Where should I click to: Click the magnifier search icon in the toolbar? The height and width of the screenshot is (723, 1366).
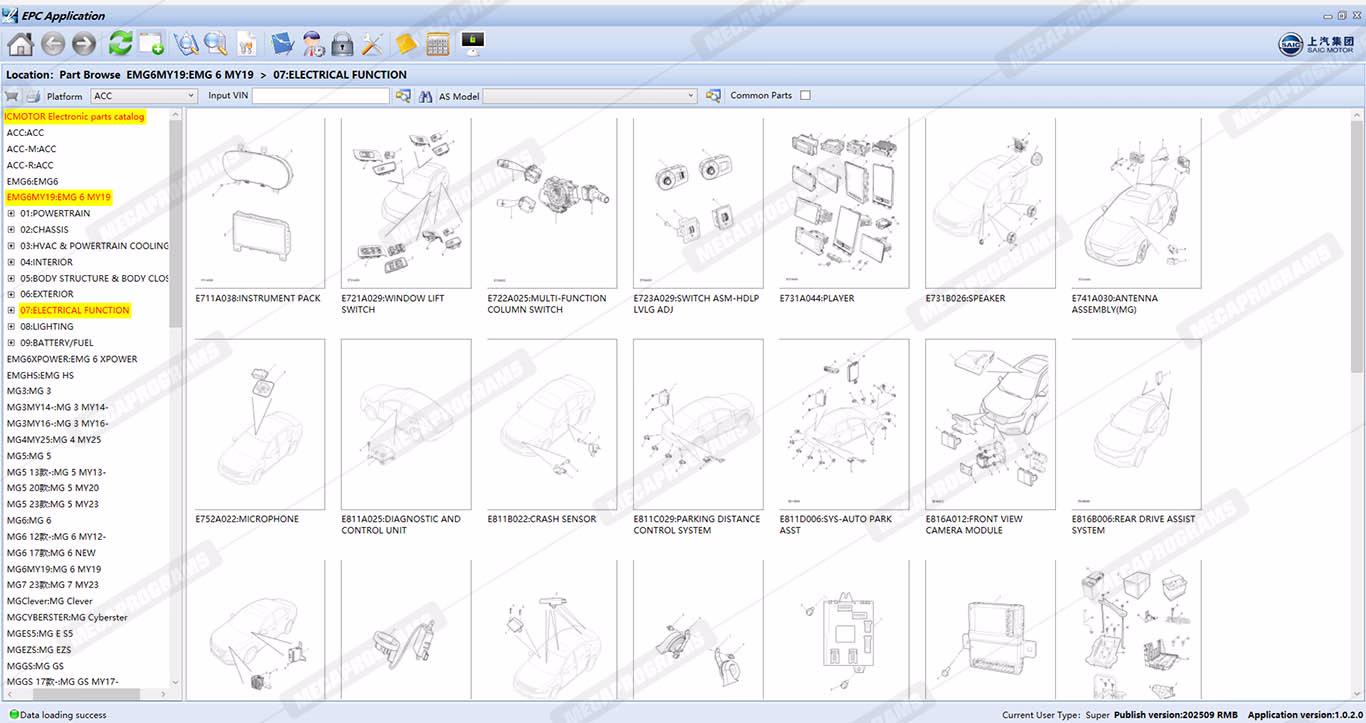click(215, 44)
